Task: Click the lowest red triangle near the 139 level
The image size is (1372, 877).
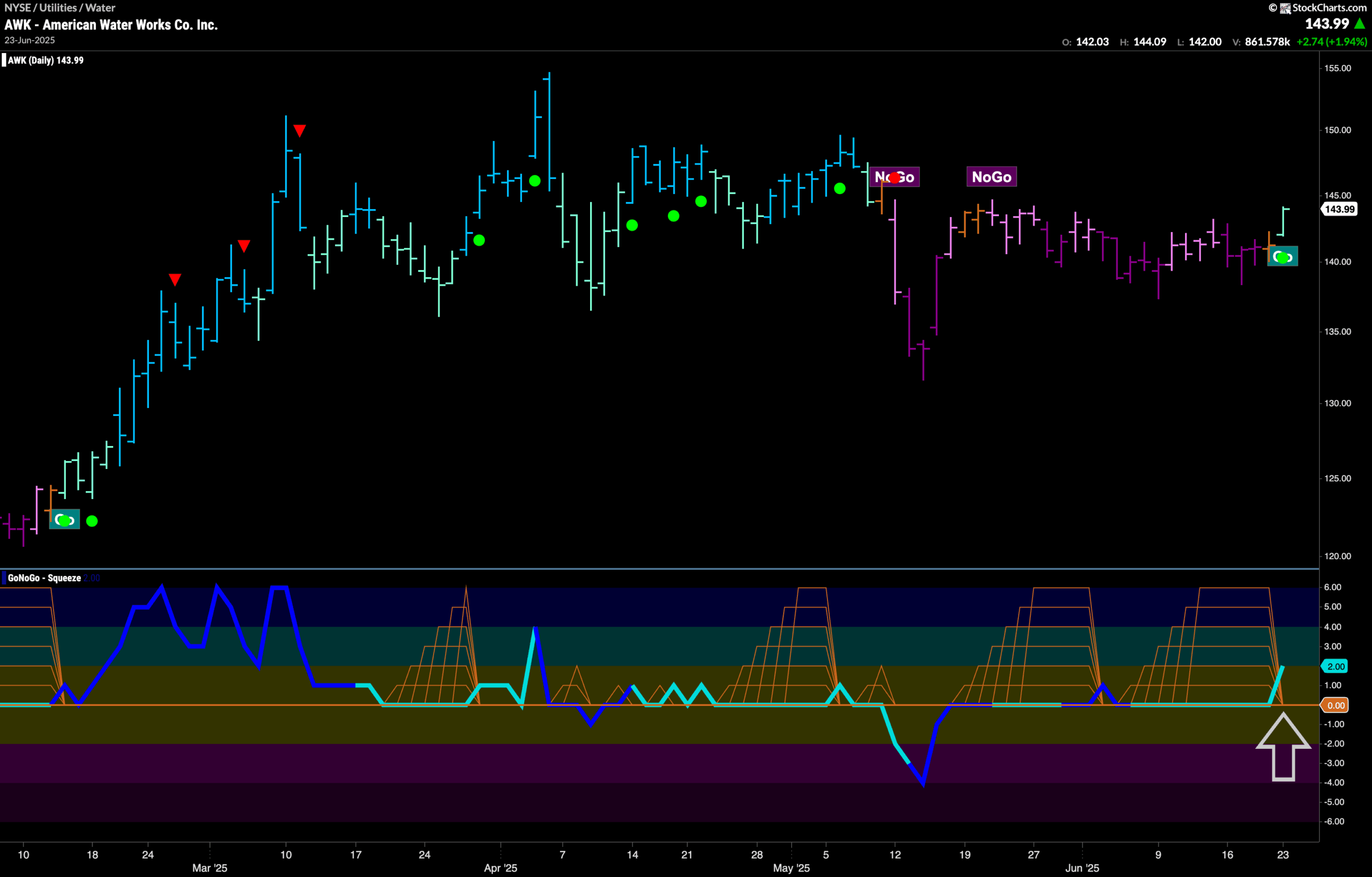Action: (175, 280)
